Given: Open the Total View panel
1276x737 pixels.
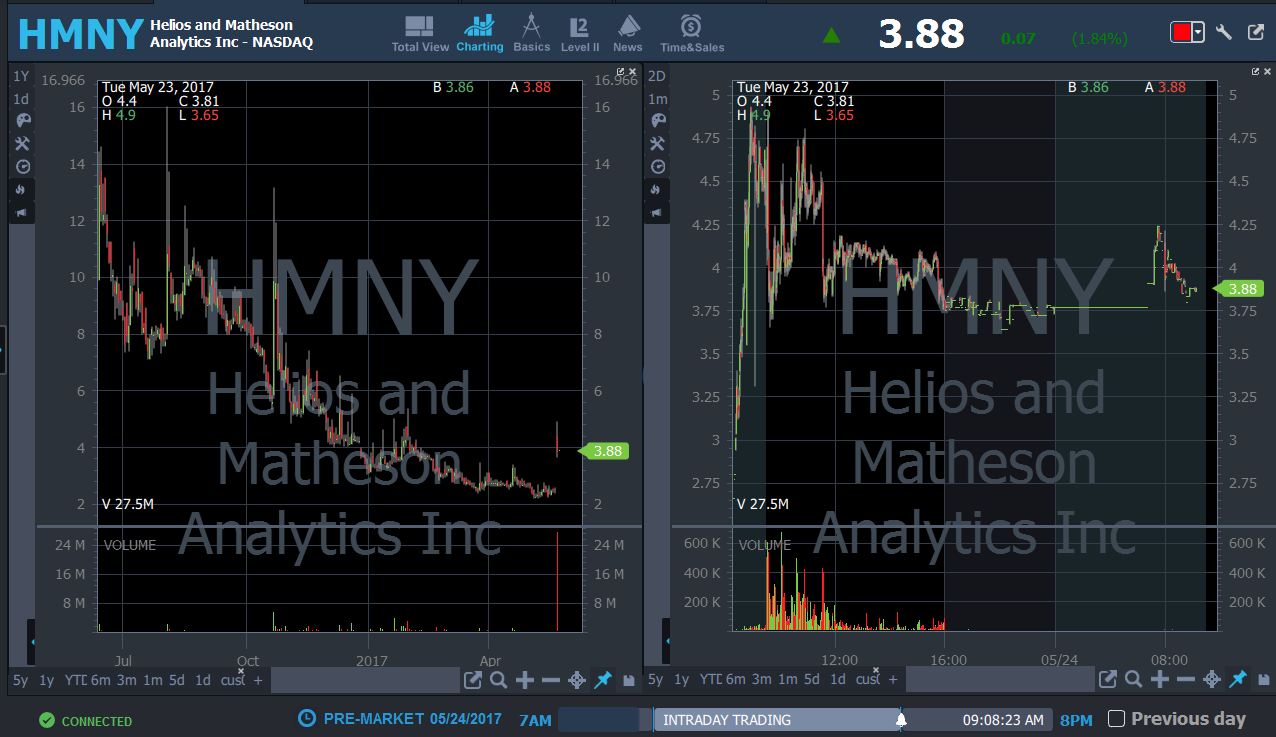Looking at the screenshot, I should click(420, 34).
